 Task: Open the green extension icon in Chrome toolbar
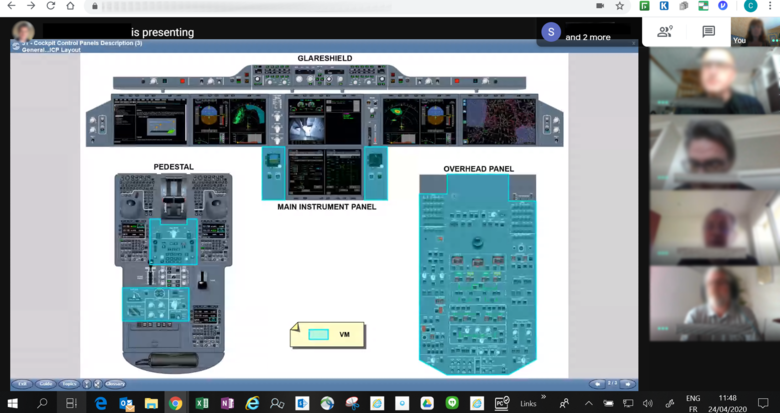pos(644,6)
